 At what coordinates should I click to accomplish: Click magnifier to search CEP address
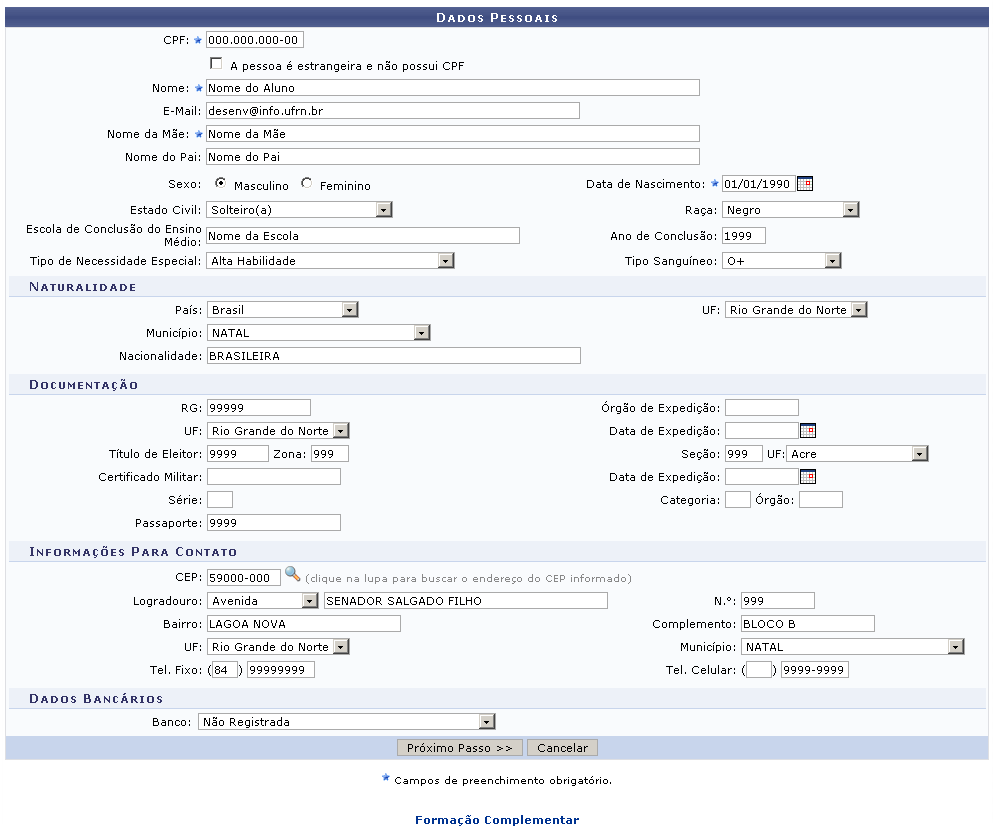coord(292,575)
